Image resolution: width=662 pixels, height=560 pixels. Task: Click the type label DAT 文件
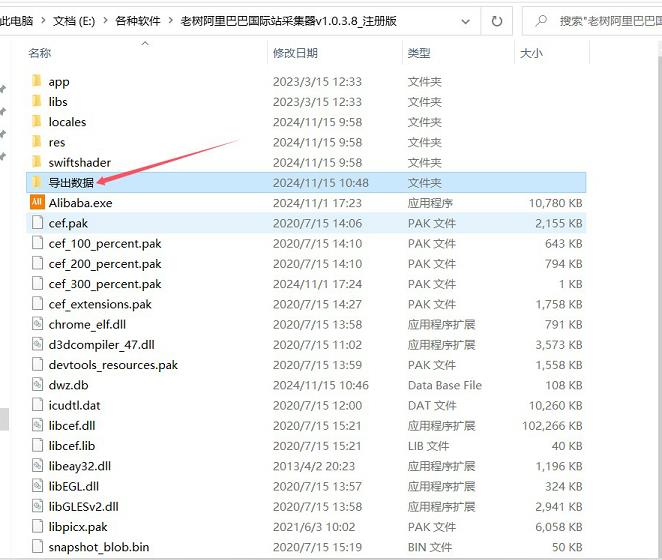tap(432, 405)
